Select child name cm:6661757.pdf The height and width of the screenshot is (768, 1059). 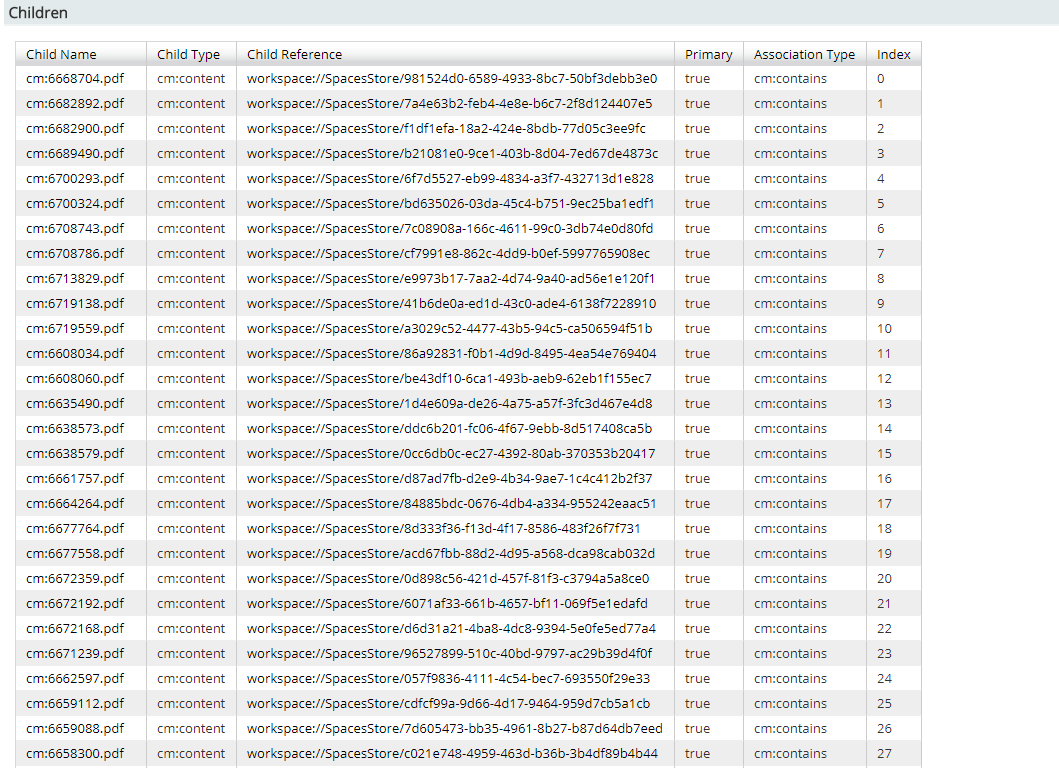75,478
